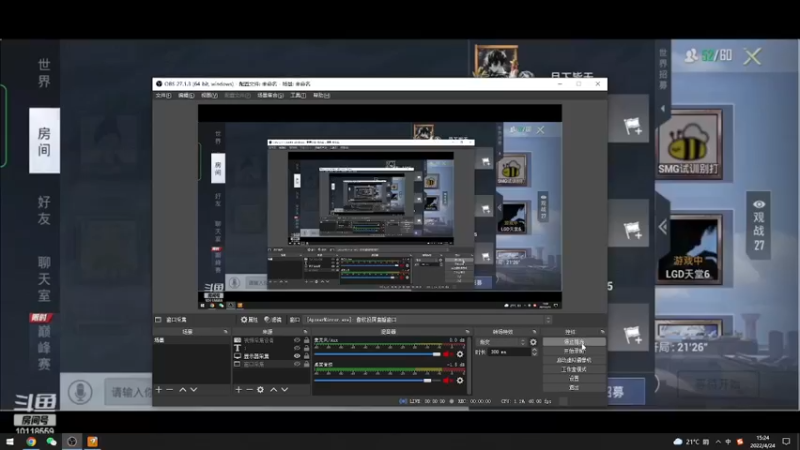The height and width of the screenshot is (450, 800).
Task: Click 观战 spectate eye button
Action: click(x=759, y=225)
